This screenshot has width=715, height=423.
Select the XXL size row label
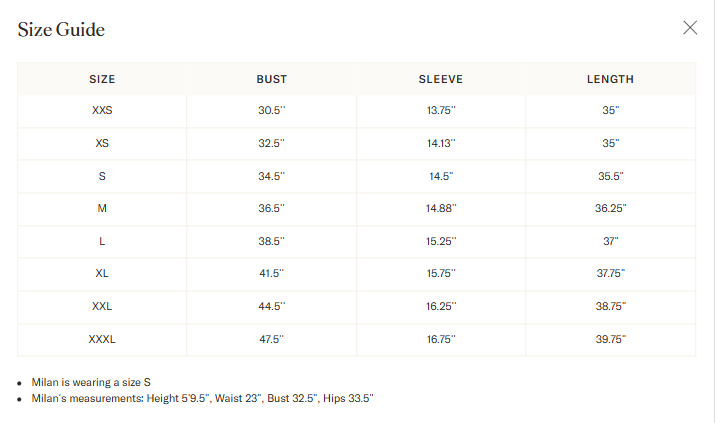pos(102,306)
